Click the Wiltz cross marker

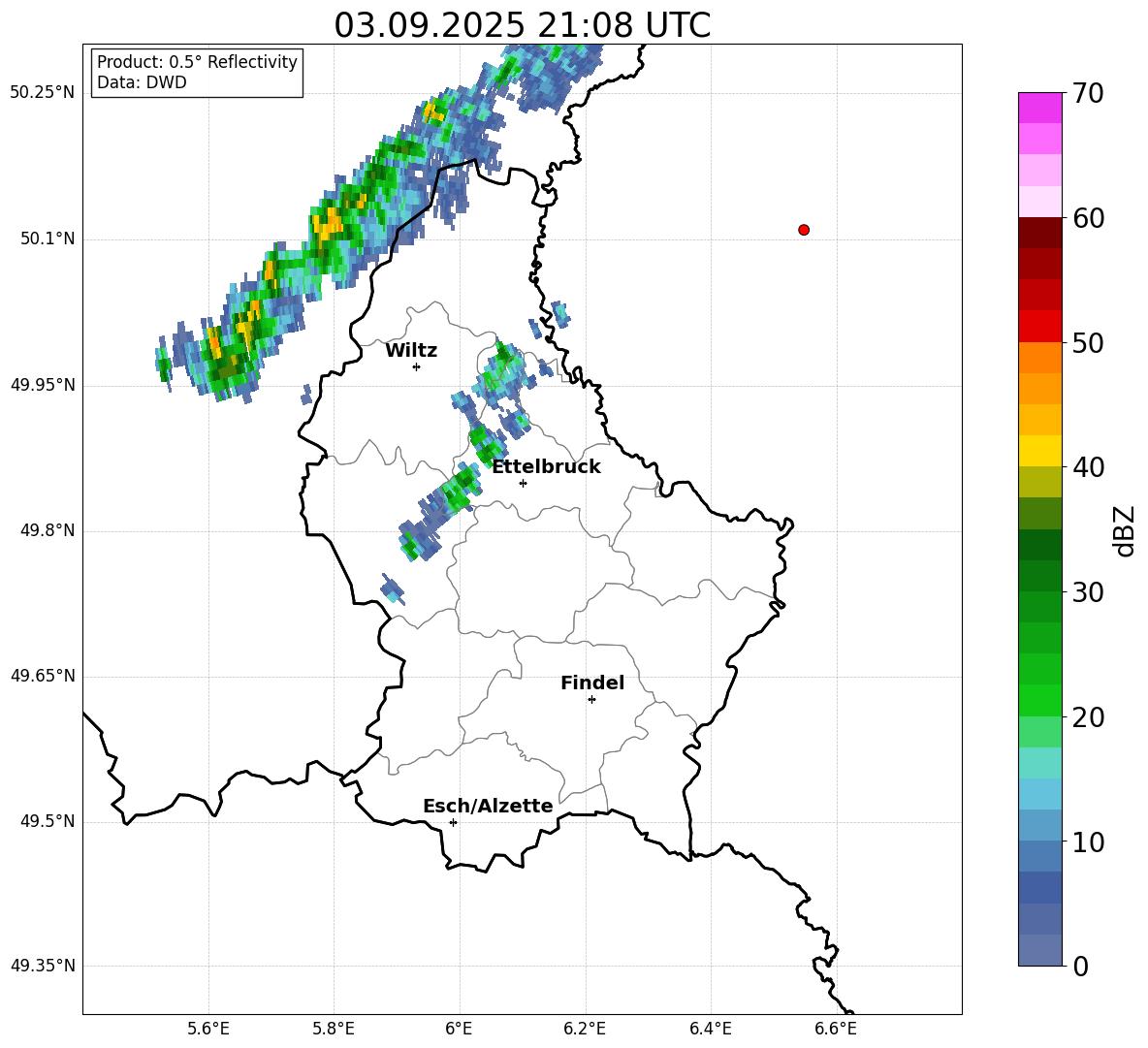417,366
